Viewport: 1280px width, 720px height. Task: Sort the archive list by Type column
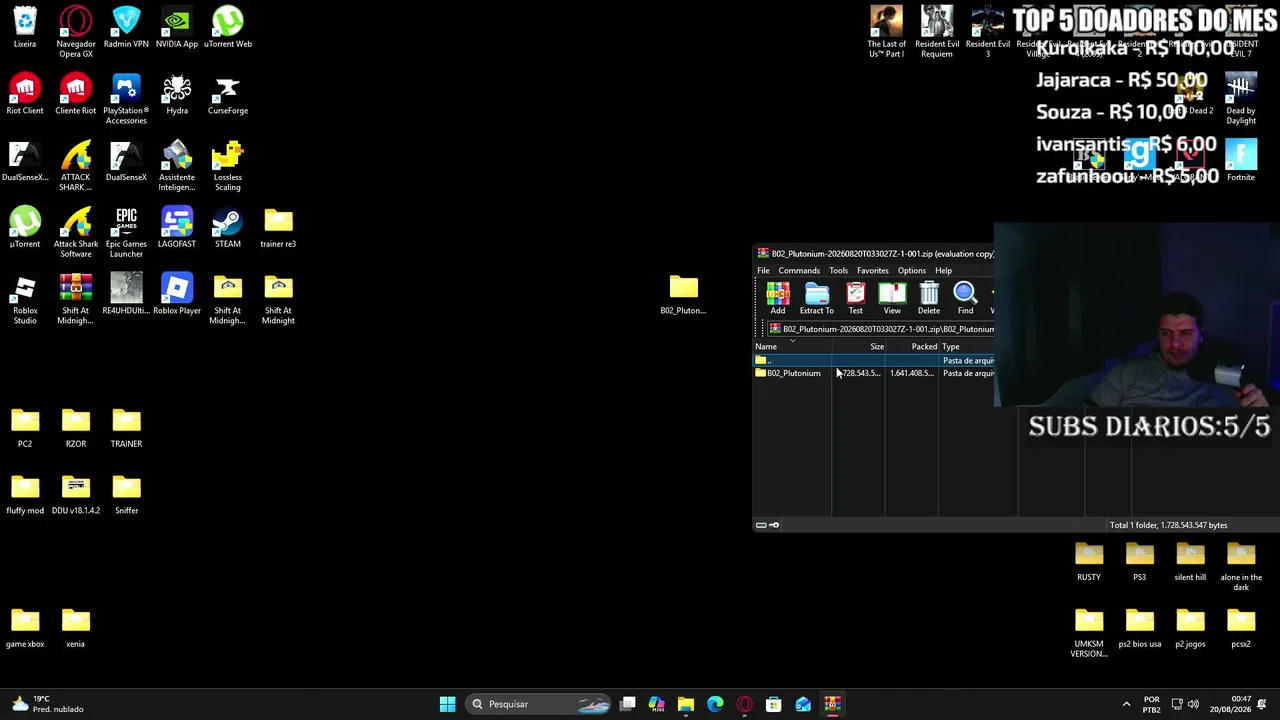pos(967,347)
